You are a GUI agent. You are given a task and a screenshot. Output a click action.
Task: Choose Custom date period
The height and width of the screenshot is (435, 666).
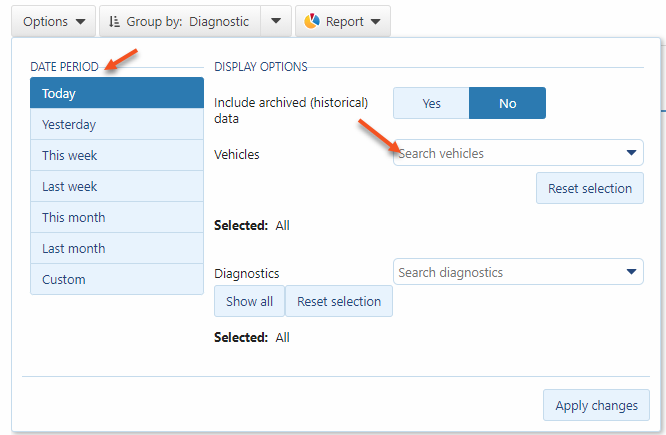pyautogui.click(x=117, y=280)
